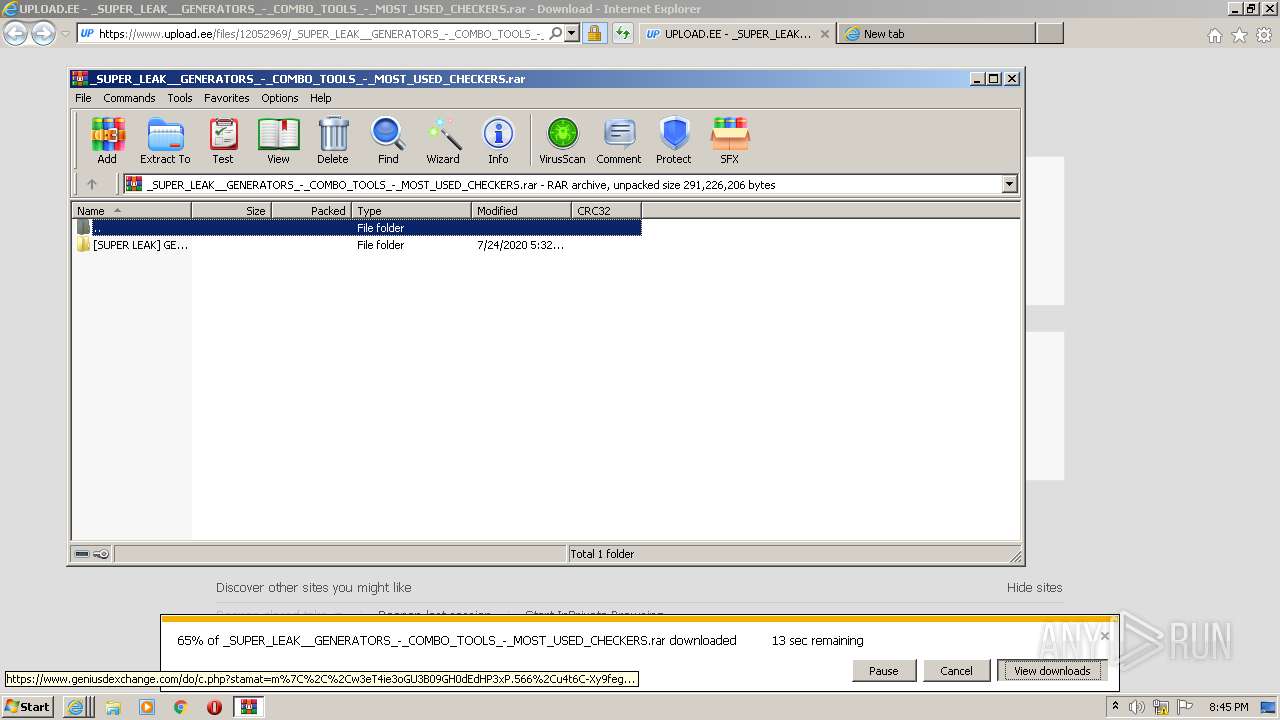Switch to the New tab browser tab
The image size is (1280, 720).
tap(935, 34)
